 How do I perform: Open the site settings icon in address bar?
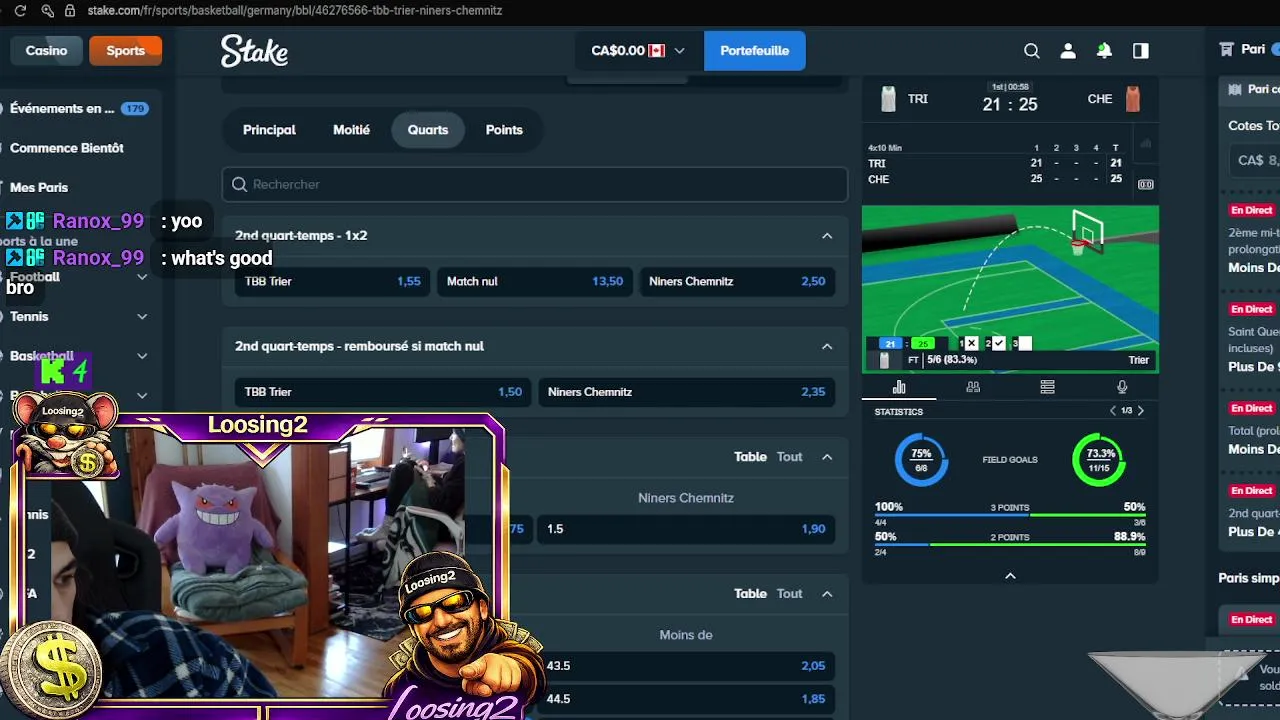(x=47, y=10)
